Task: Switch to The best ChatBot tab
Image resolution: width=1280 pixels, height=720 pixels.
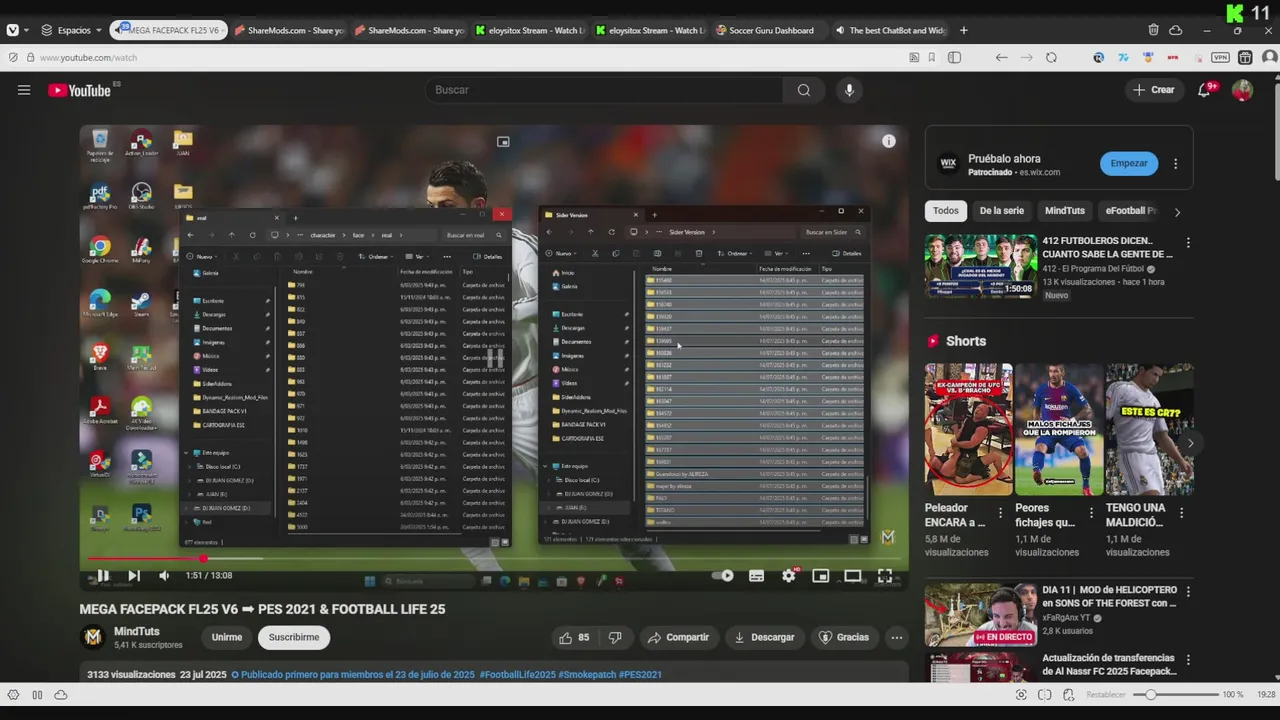Action: pyautogui.click(x=891, y=30)
